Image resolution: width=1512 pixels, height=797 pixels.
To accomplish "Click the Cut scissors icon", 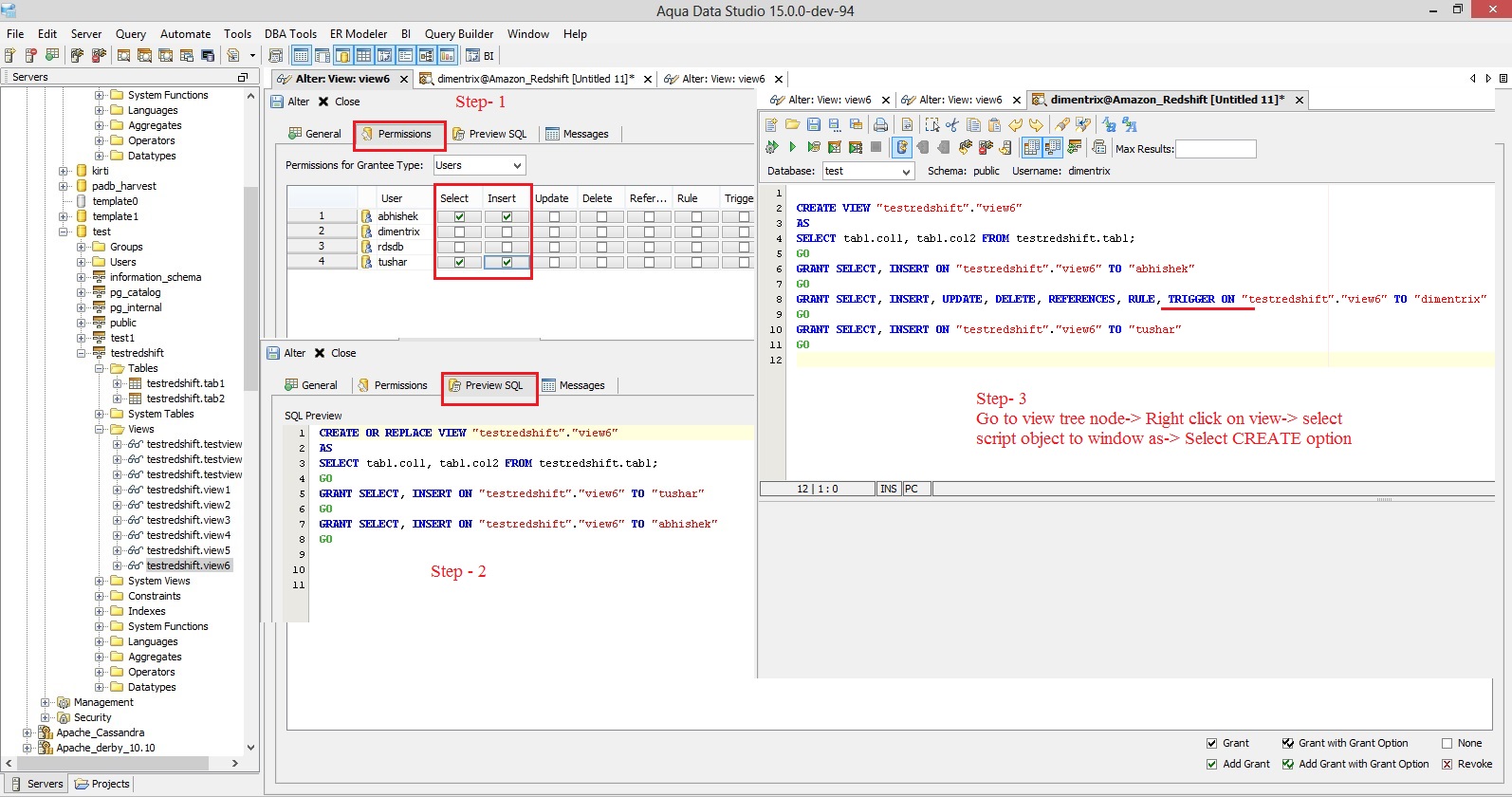I will [x=952, y=124].
